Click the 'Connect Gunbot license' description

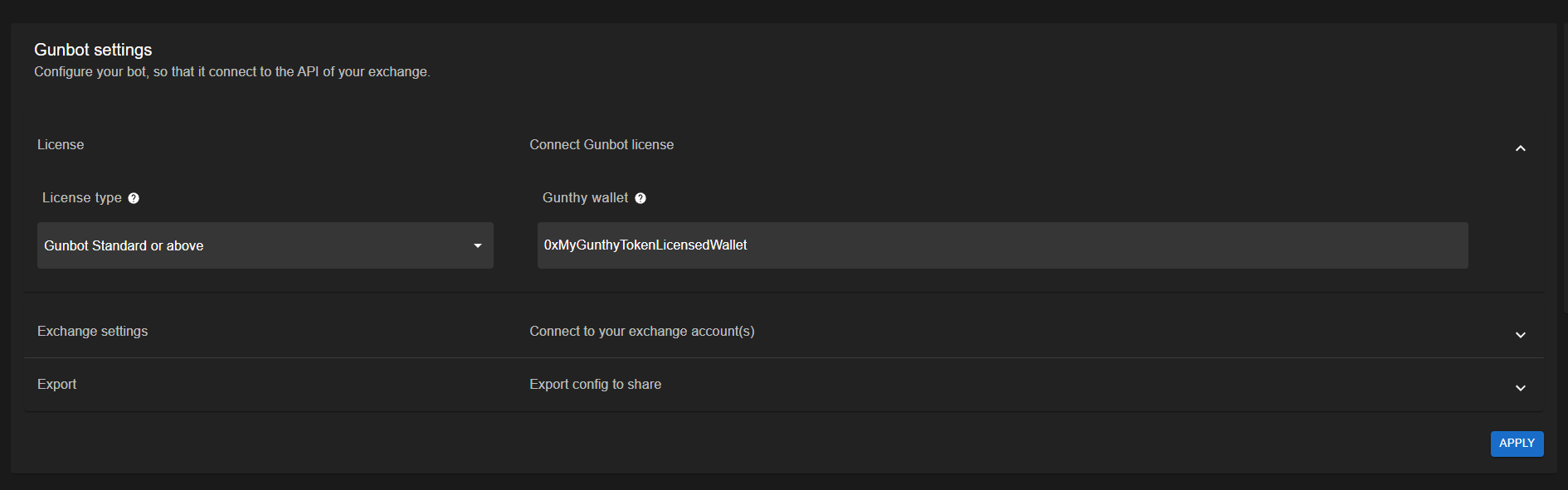(x=601, y=145)
